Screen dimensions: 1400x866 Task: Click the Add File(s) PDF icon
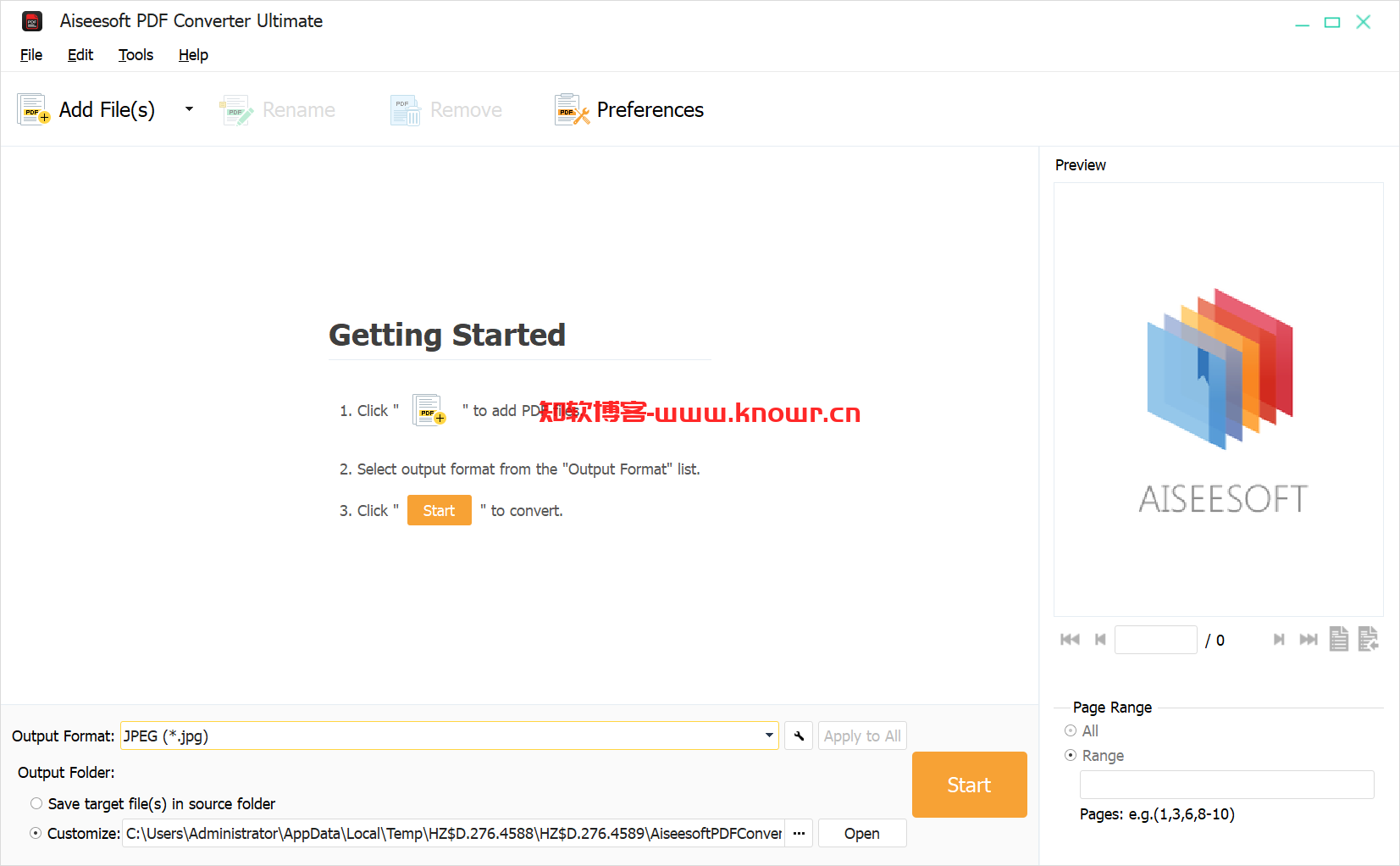click(x=33, y=109)
